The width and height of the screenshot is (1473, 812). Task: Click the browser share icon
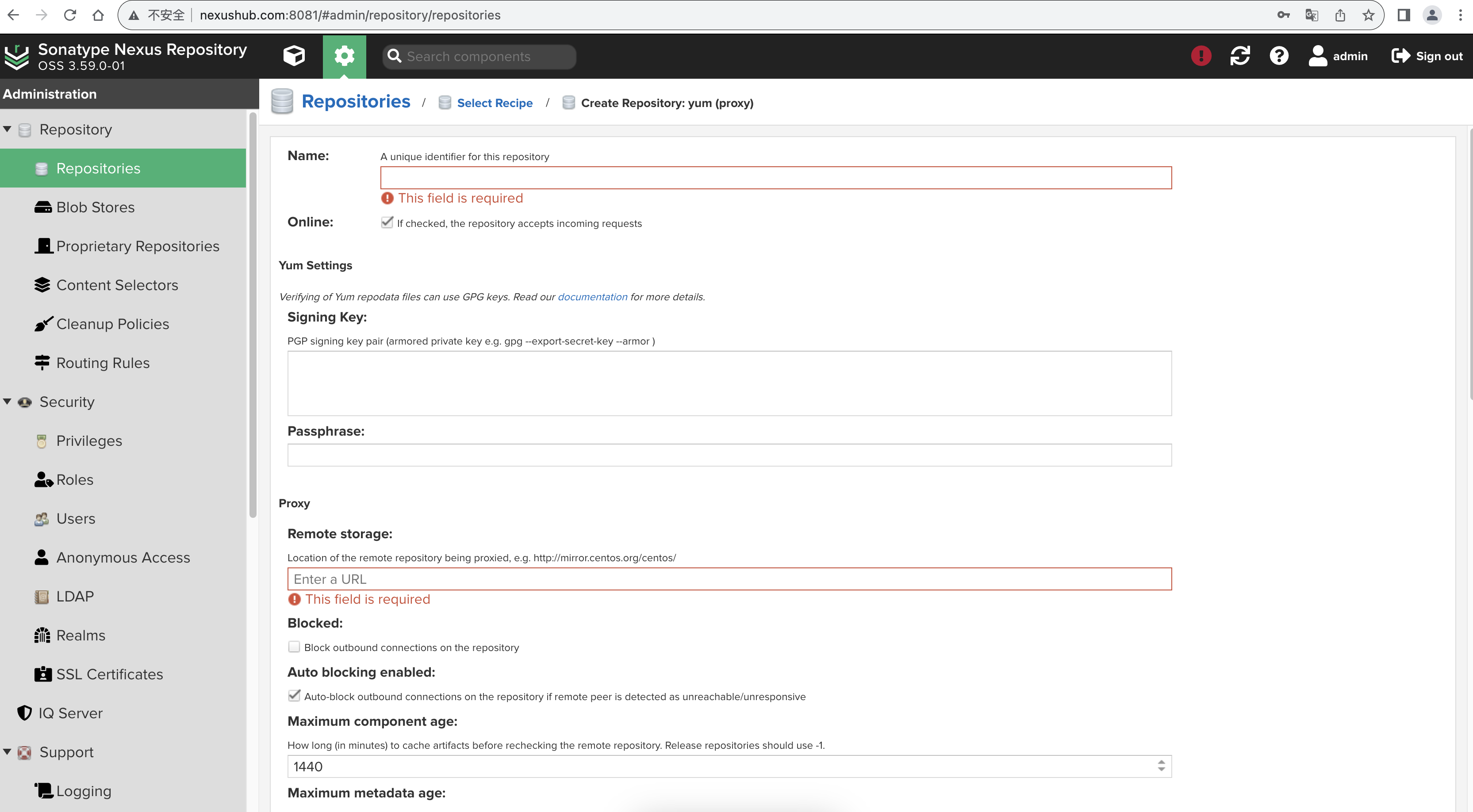[1340, 15]
